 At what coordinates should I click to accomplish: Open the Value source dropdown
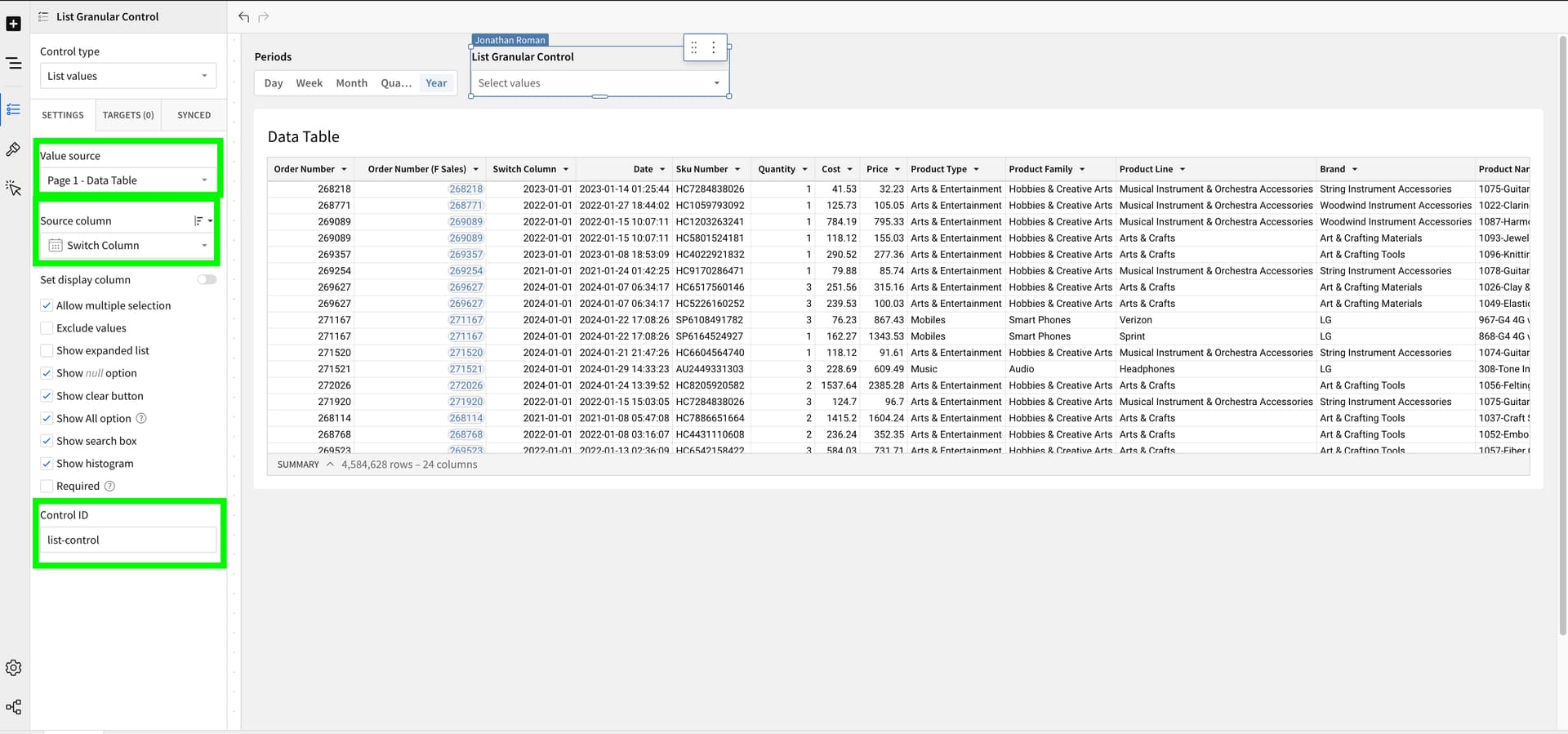coord(128,180)
